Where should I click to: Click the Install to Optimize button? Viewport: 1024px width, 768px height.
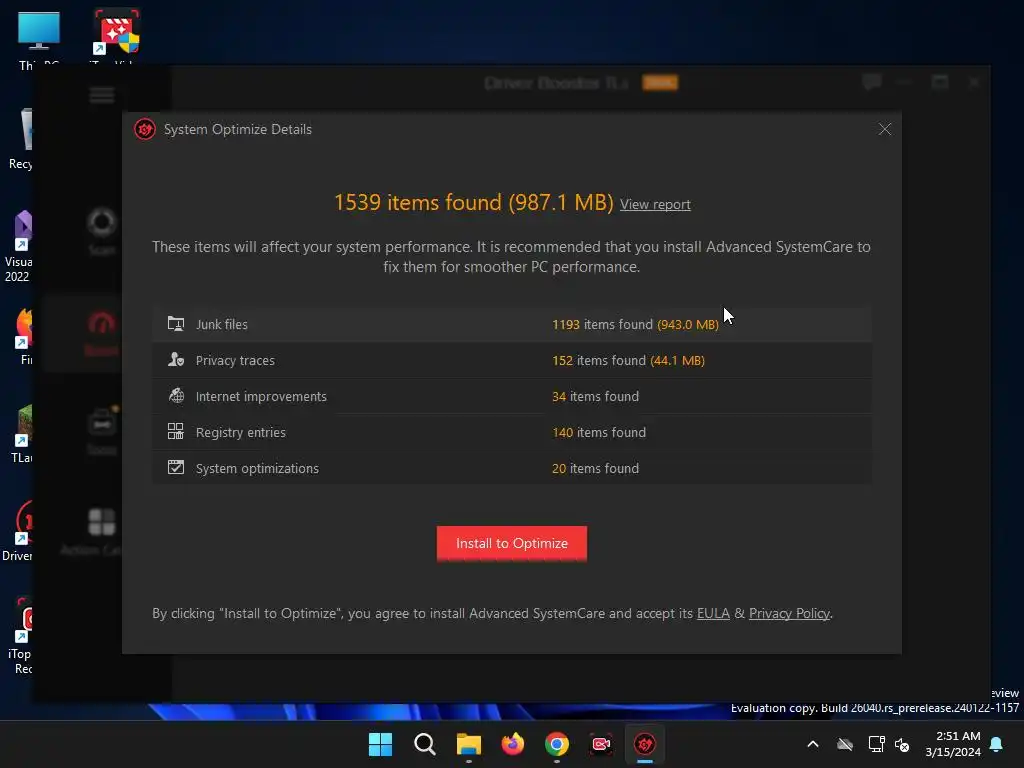tap(511, 543)
